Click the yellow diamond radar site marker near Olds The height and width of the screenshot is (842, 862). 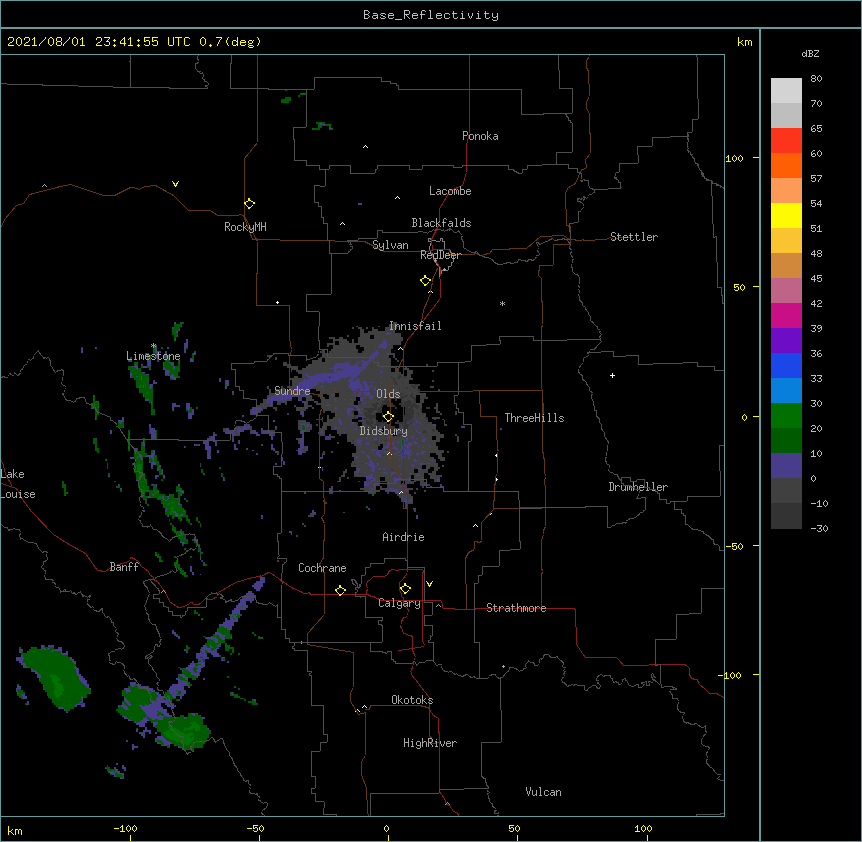click(x=388, y=417)
